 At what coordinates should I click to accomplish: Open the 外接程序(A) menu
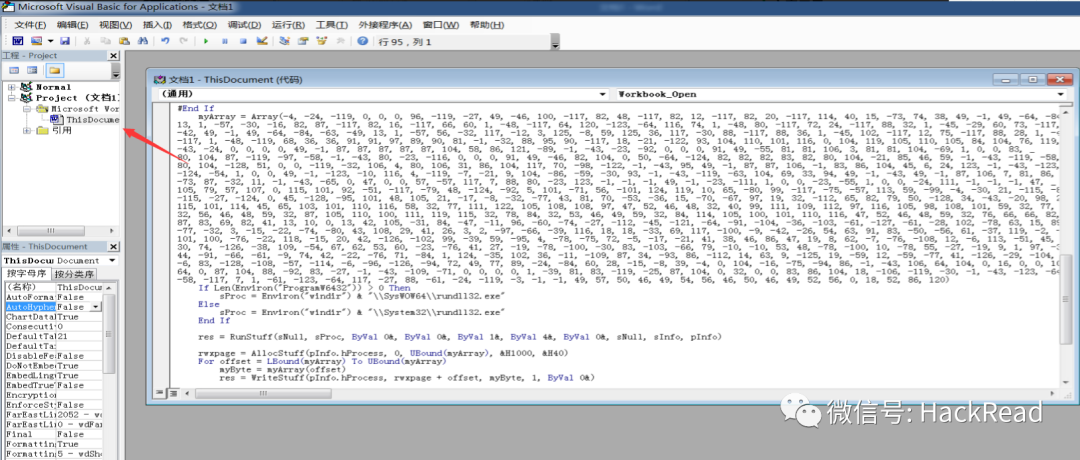[x=386, y=25]
